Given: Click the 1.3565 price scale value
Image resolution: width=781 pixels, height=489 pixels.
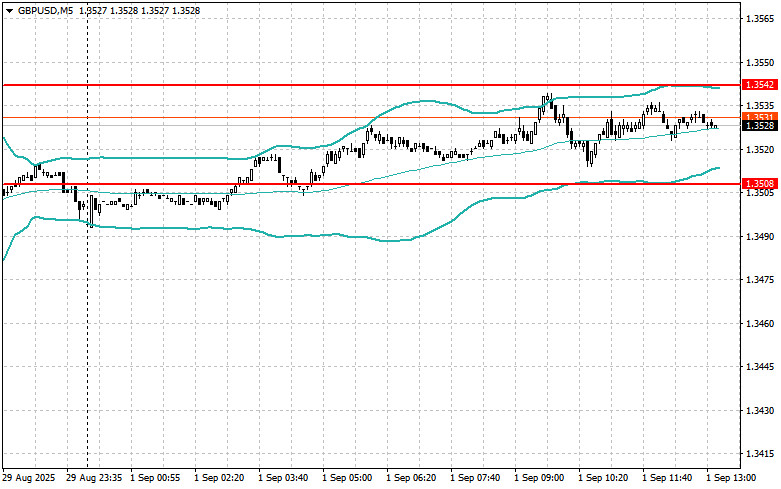Looking at the screenshot, I should [x=760, y=19].
